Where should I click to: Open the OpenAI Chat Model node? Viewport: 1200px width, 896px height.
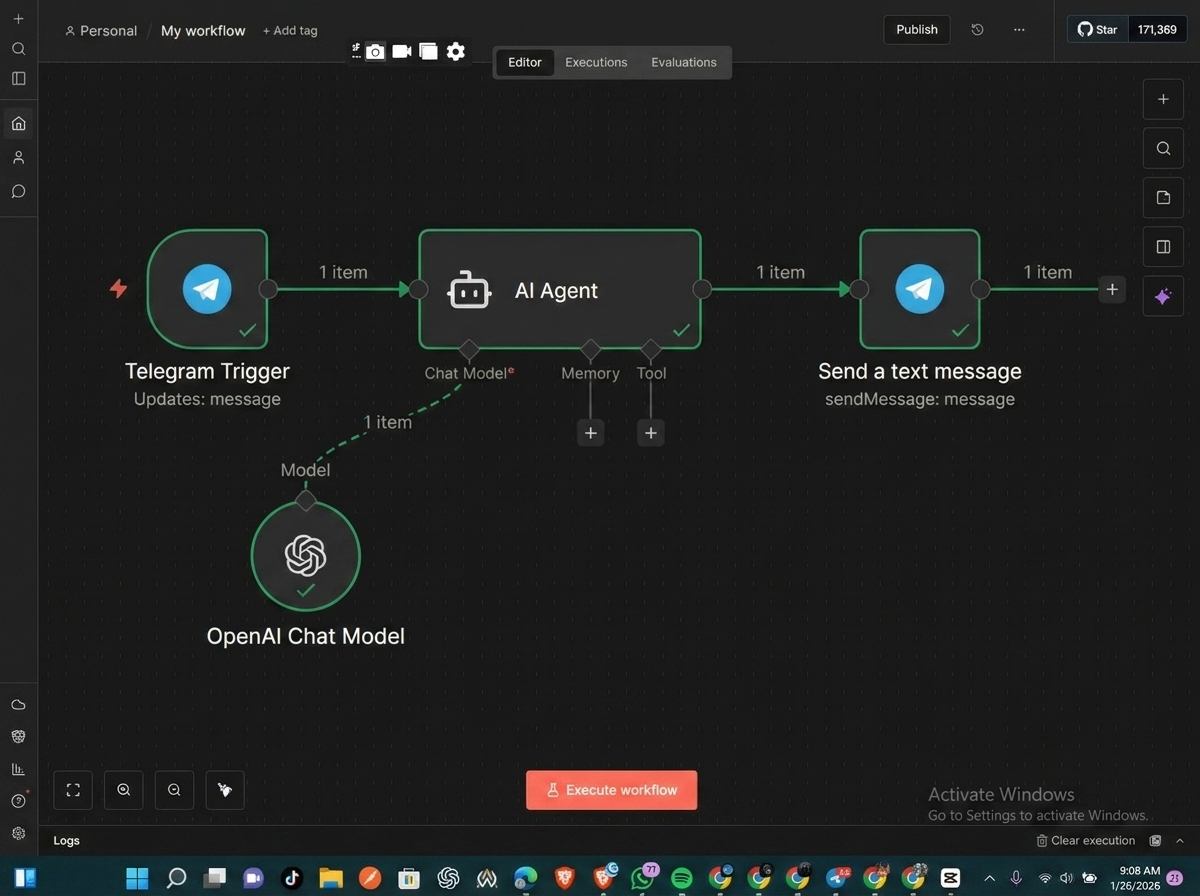306,555
